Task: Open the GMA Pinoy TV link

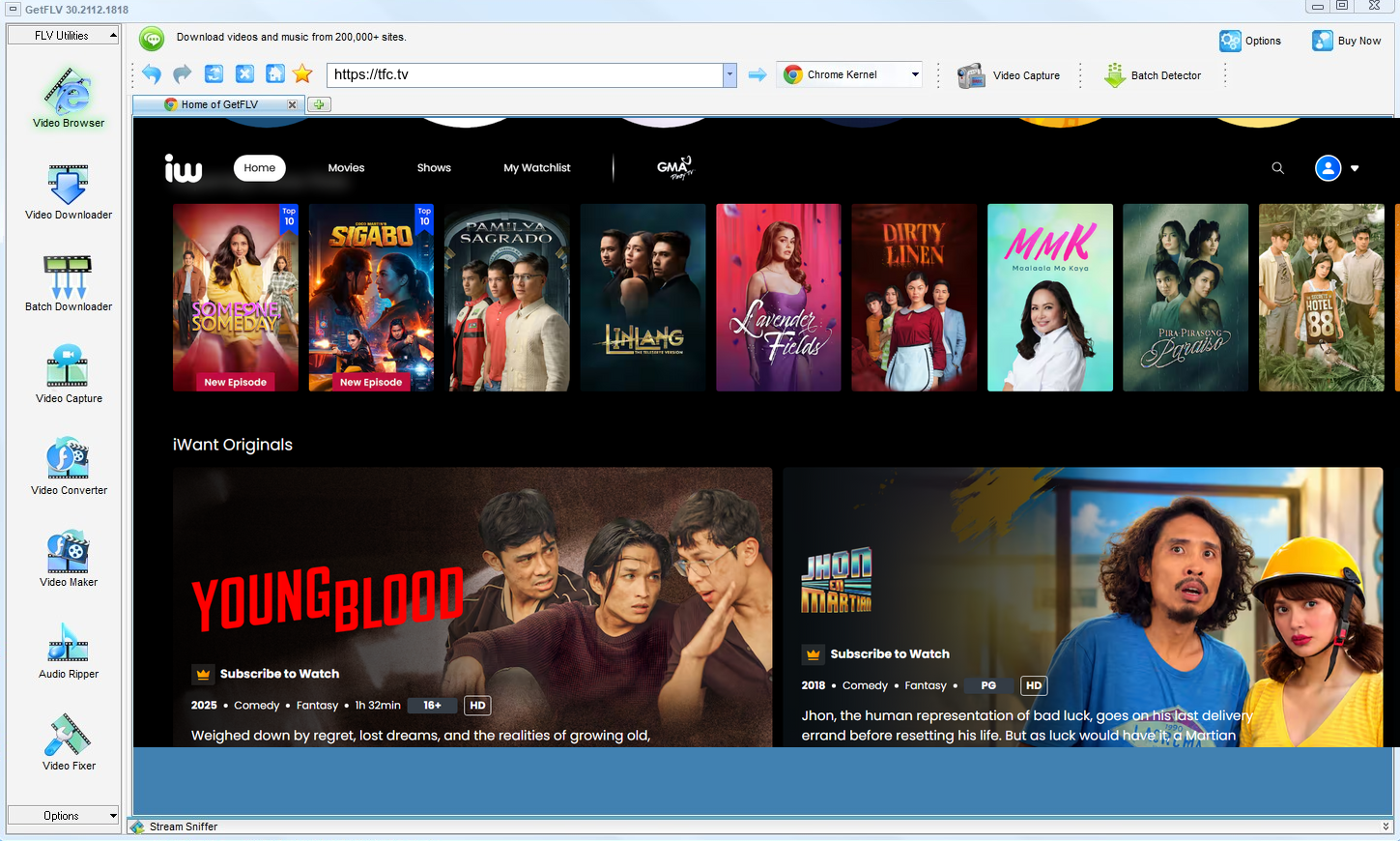Action: pyautogui.click(x=674, y=167)
